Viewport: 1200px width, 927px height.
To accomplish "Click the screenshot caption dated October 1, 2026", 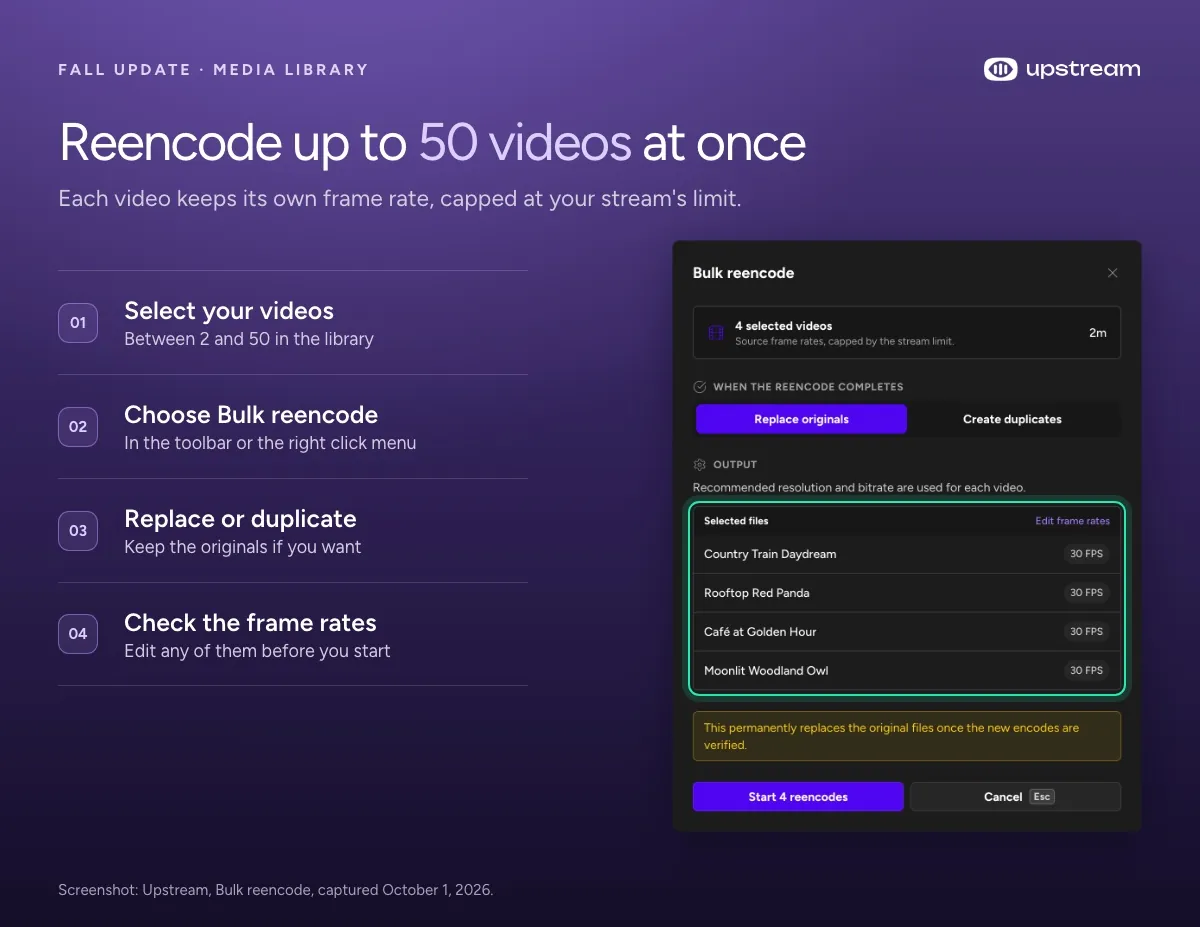I will pyautogui.click(x=276, y=890).
